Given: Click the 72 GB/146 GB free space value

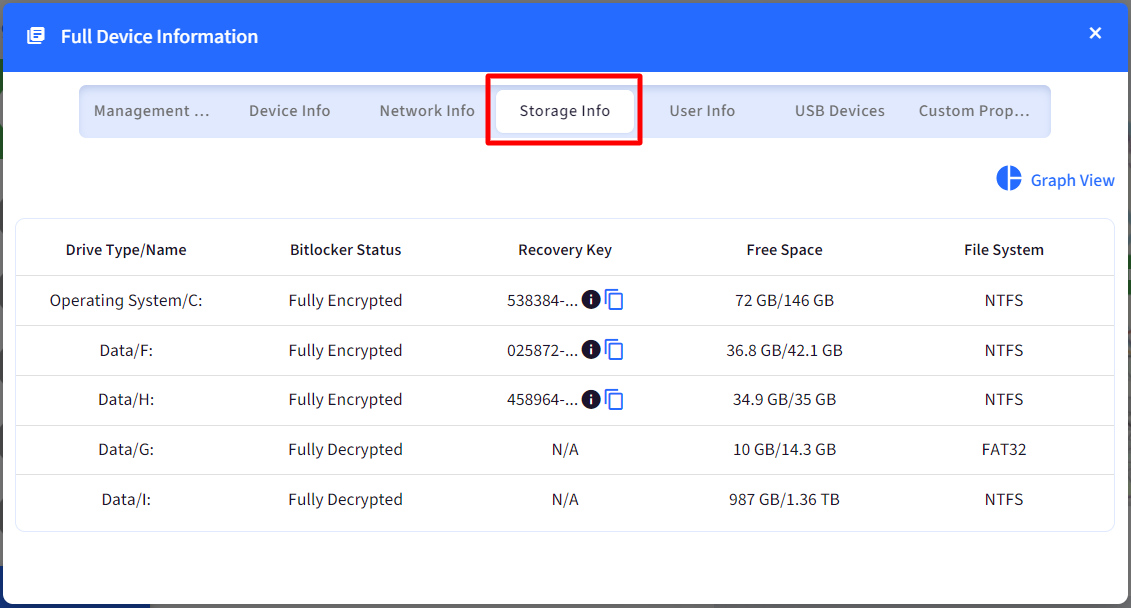Looking at the screenshot, I should (784, 300).
